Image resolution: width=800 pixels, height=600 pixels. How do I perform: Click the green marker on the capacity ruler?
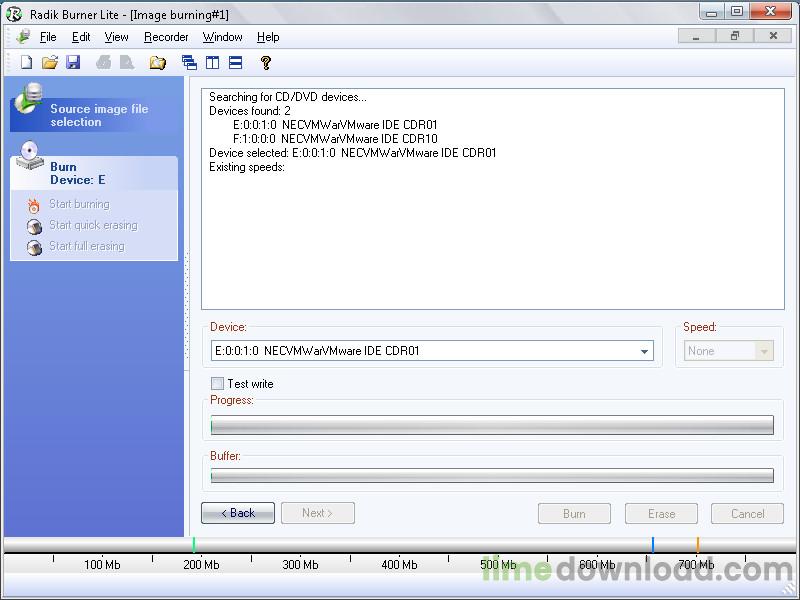coord(193,545)
